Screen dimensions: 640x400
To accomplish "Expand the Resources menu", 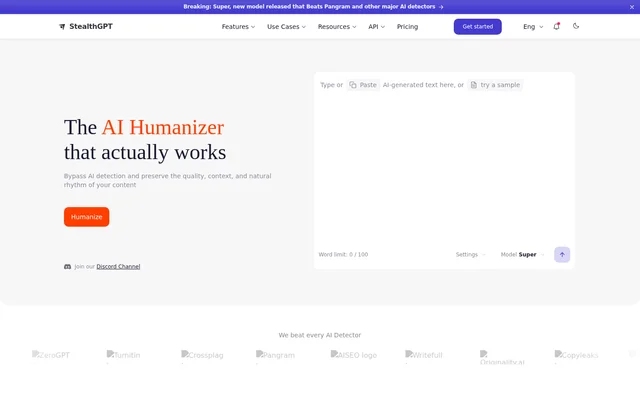I will pyautogui.click(x=337, y=27).
